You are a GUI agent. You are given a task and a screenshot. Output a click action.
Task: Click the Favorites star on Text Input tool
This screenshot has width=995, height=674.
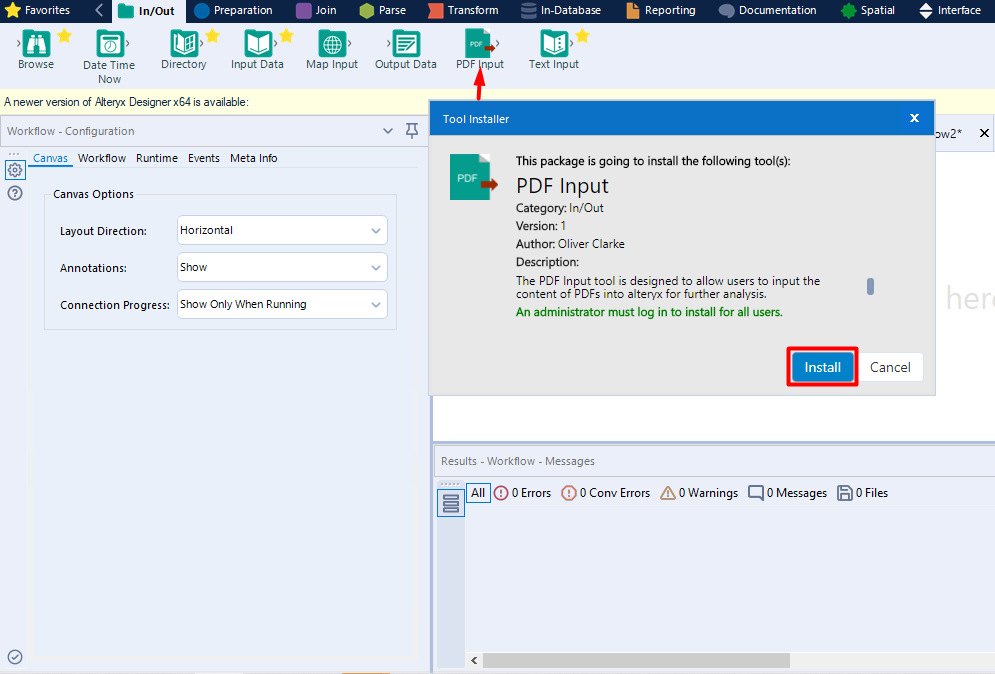click(583, 36)
